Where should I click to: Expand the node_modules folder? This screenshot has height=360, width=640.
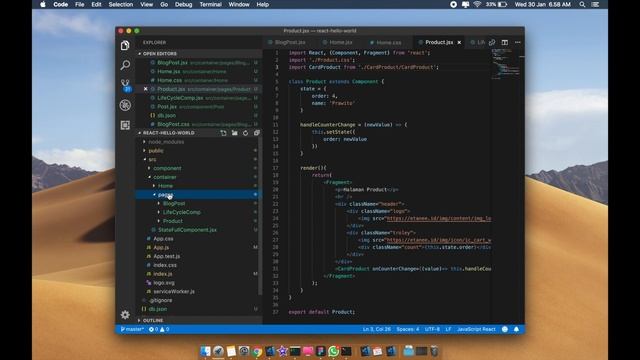166,142
